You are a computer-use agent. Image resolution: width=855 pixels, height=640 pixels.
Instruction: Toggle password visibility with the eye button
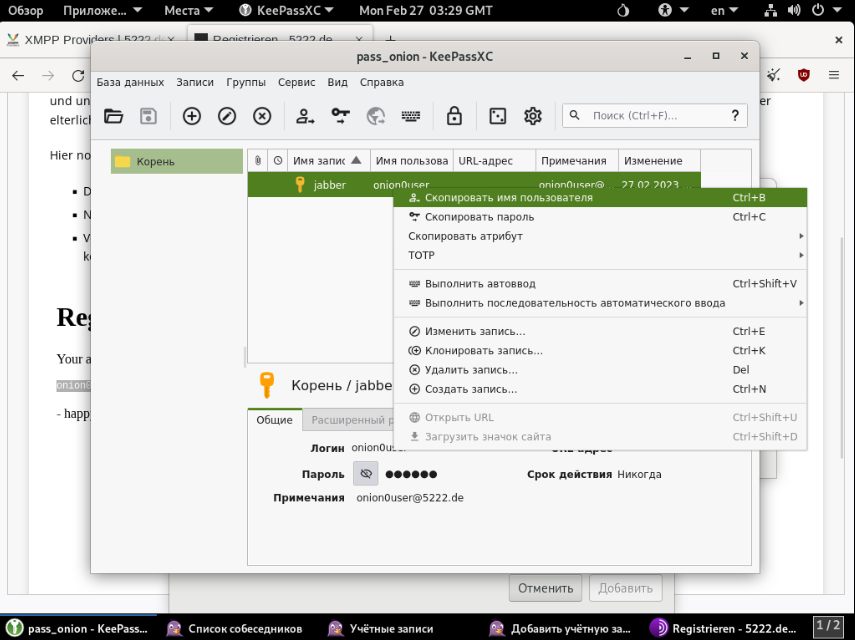click(366, 474)
